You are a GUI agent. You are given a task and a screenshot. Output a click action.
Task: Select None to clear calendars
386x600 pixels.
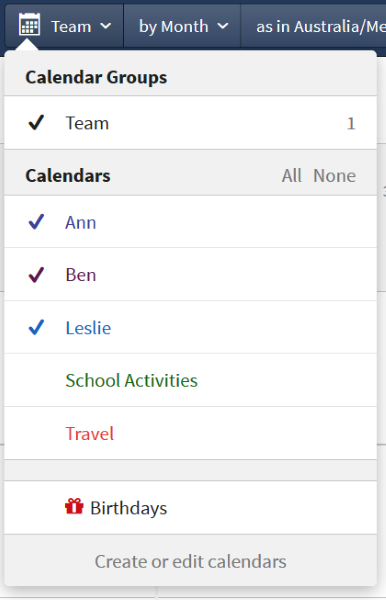point(334,176)
